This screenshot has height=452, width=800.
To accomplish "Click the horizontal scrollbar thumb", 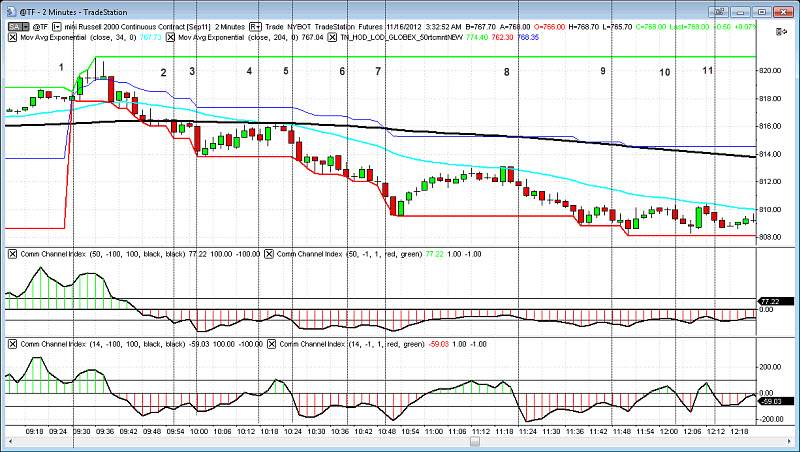I will [475, 441].
